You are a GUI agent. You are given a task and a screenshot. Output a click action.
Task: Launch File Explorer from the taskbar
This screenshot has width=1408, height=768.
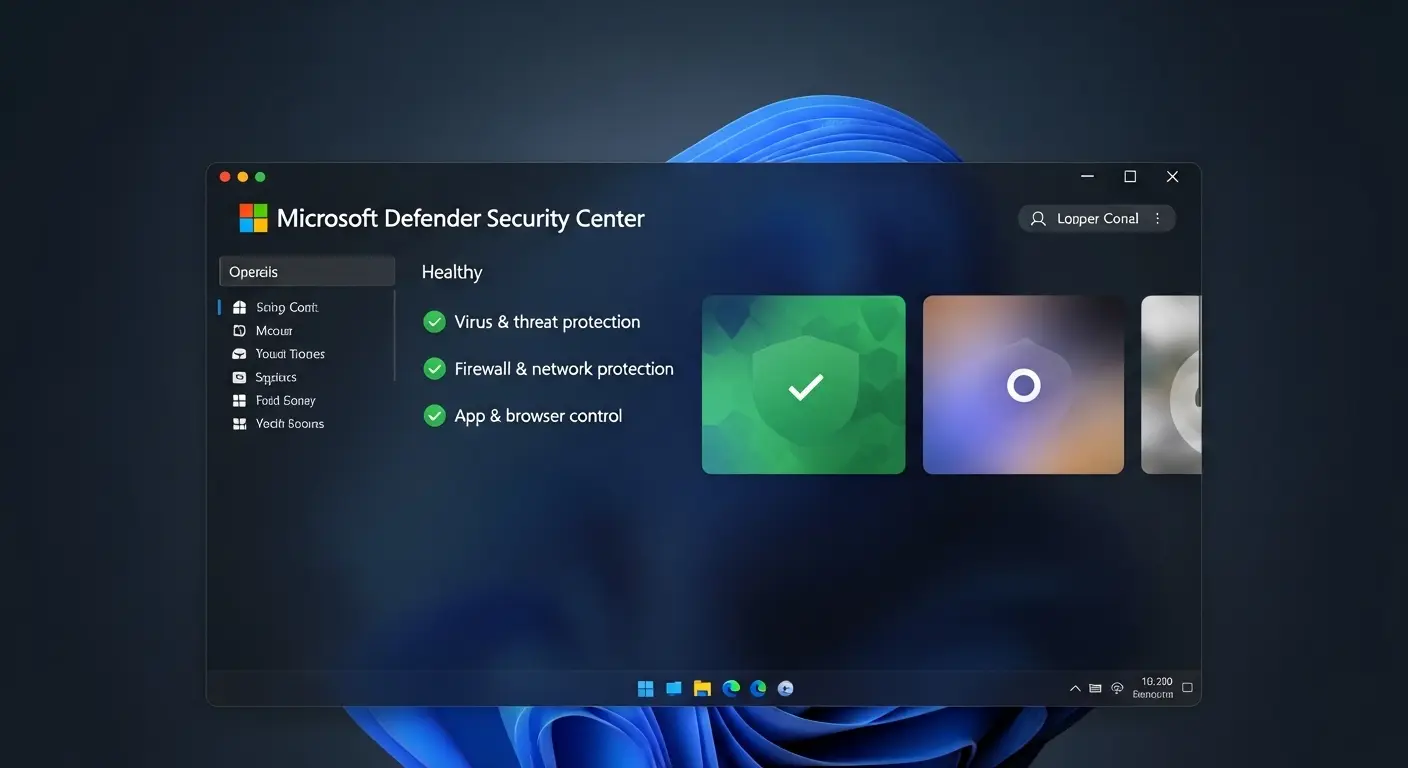(x=702, y=688)
